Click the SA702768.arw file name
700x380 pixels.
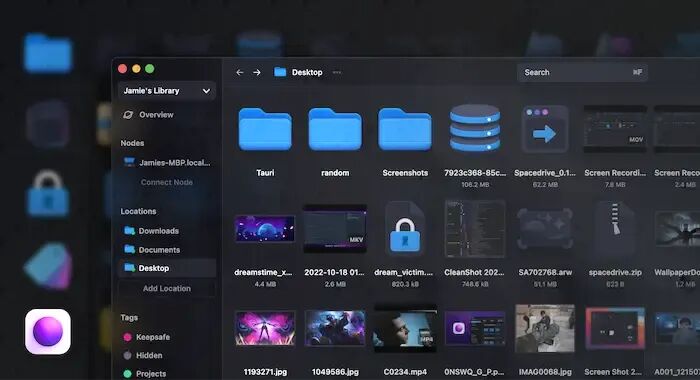click(545, 272)
